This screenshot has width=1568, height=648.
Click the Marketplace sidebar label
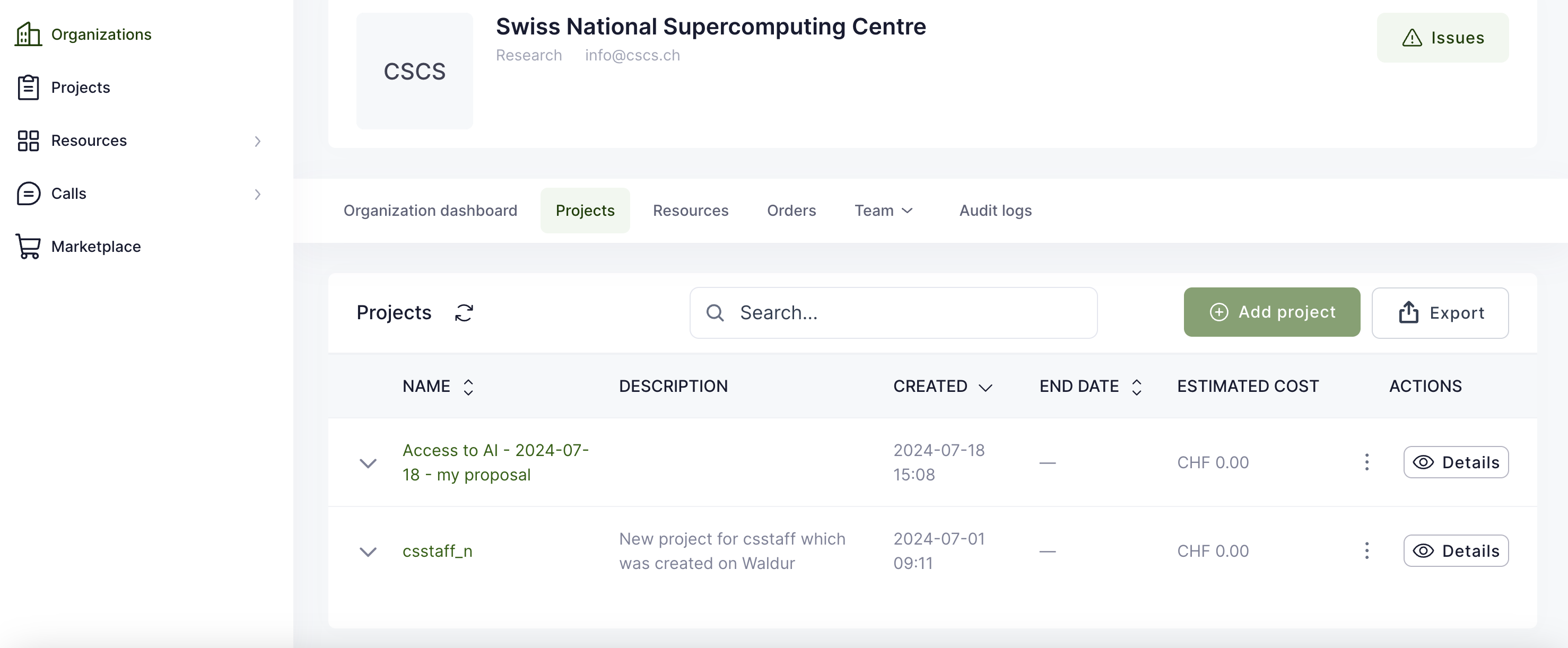tap(96, 247)
